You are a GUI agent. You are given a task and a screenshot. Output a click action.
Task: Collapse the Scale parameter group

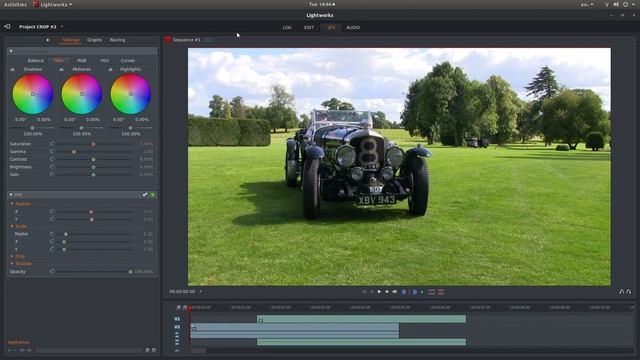[12, 226]
